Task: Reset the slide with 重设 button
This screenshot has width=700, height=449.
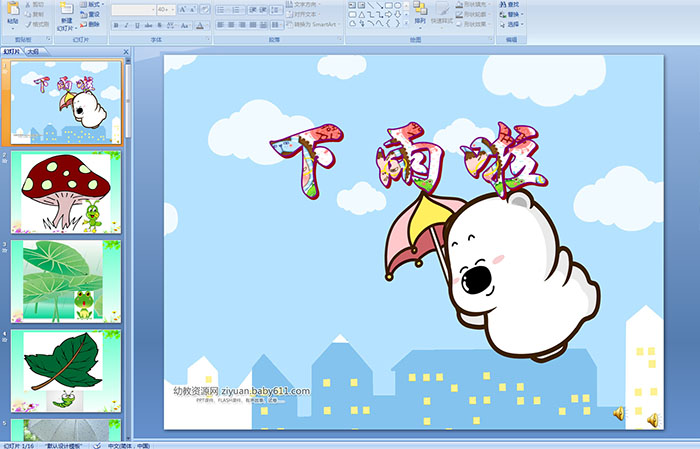Action: (91, 15)
